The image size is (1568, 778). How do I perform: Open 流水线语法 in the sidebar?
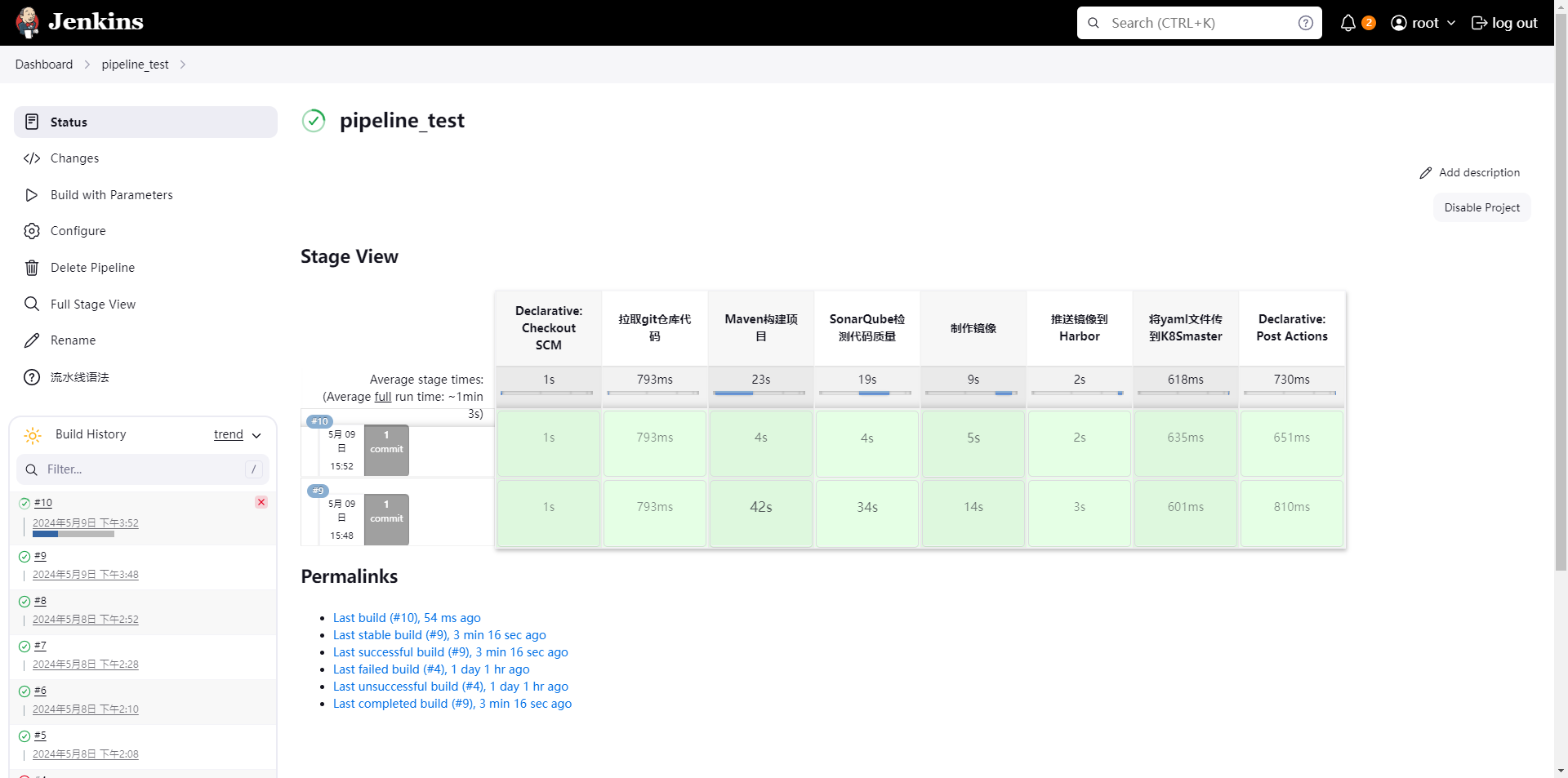pos(145,377)
